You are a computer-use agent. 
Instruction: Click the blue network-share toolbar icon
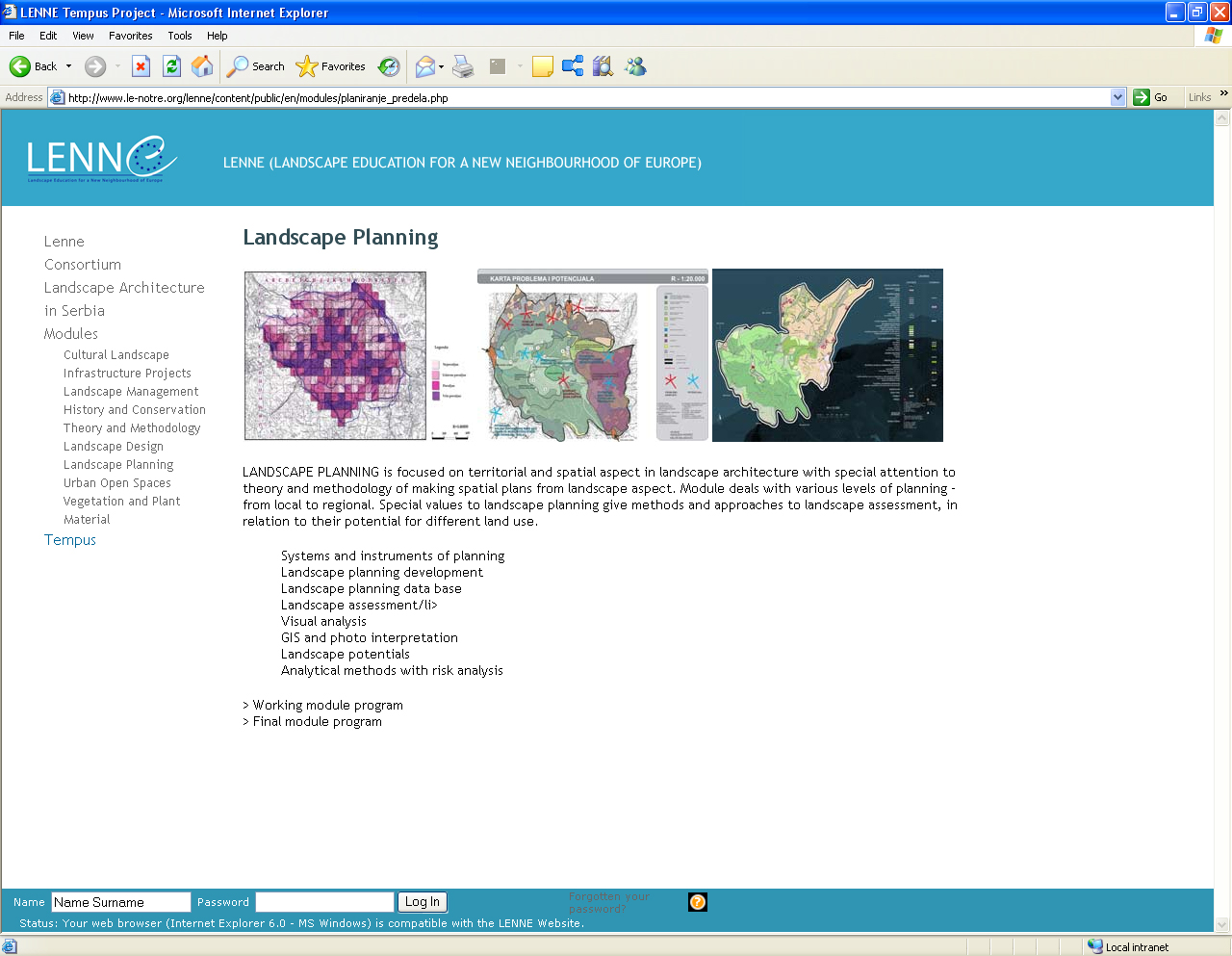[573, 66]
